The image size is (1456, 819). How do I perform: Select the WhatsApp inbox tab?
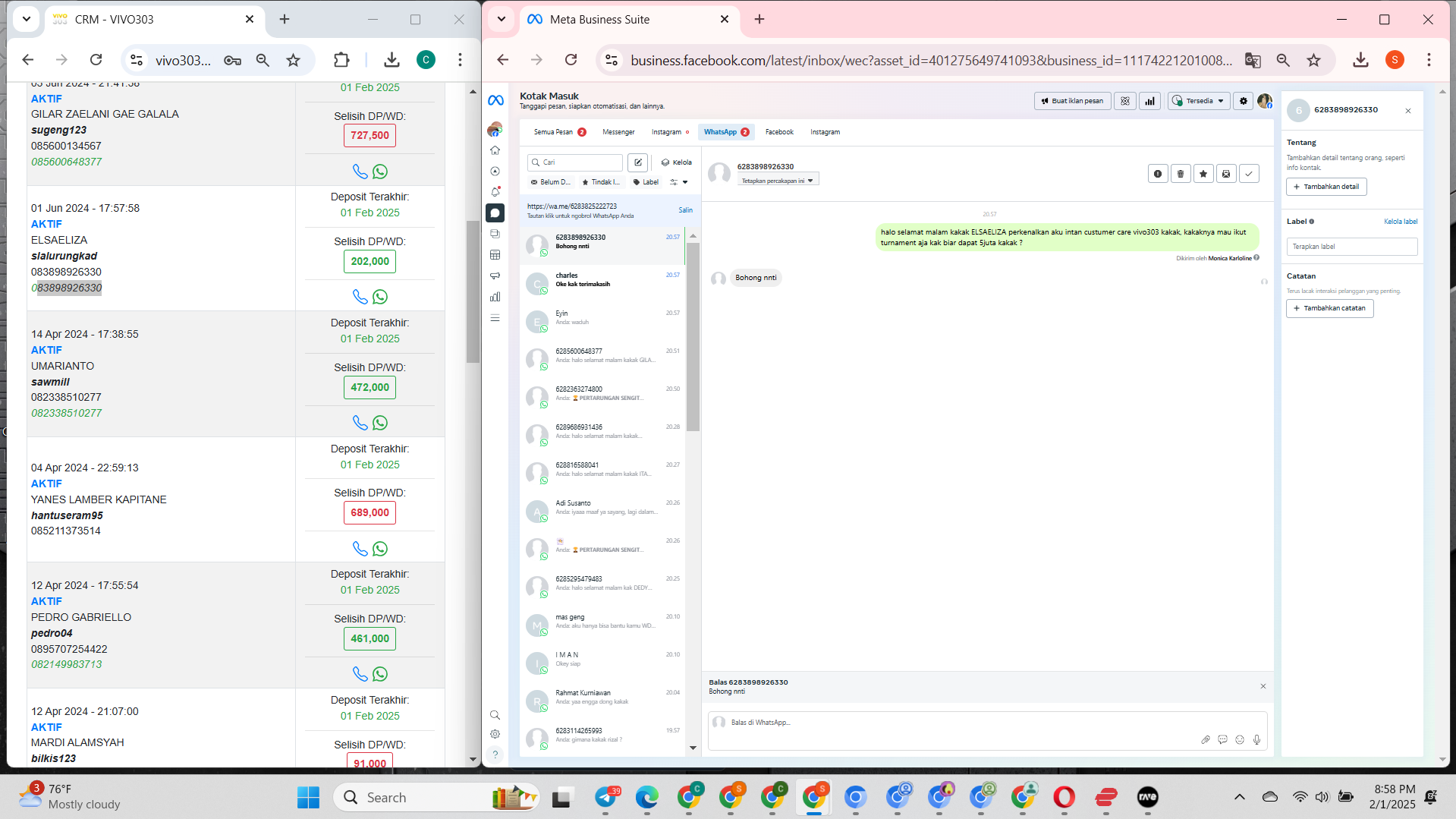click(x=726, y=132)
